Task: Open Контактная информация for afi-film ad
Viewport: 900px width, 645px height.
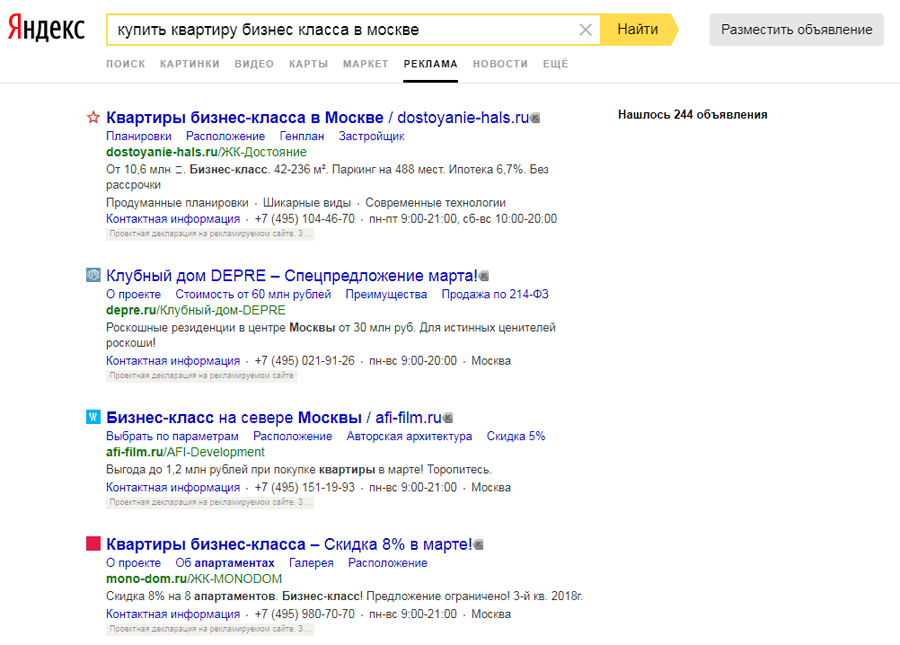Action: tap(173, 487)
